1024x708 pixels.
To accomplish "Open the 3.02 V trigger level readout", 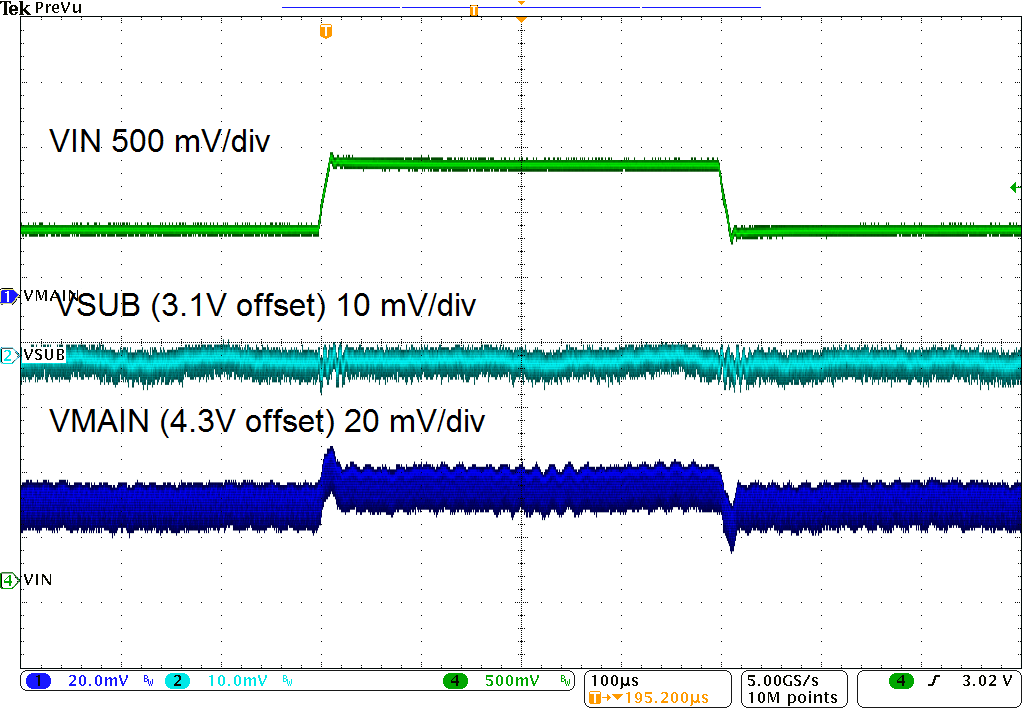I will (x=986, y=680).
